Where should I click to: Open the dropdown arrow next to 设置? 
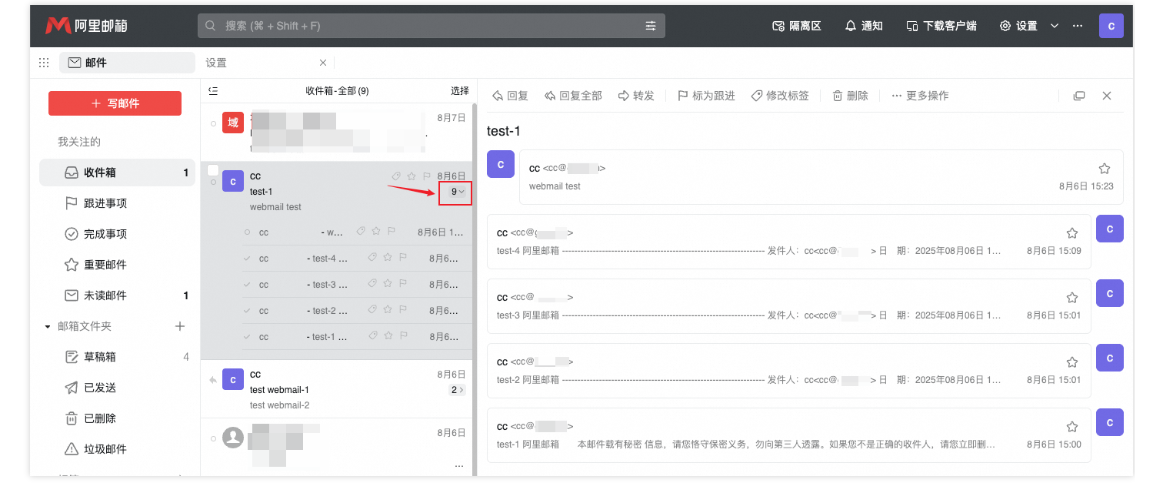coord(1054,26)
